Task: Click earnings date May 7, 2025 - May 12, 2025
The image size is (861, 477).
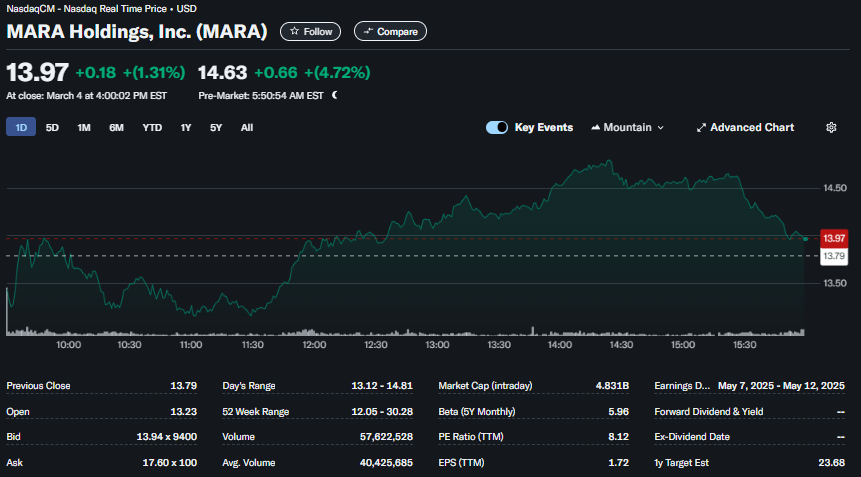Action: 781,386
